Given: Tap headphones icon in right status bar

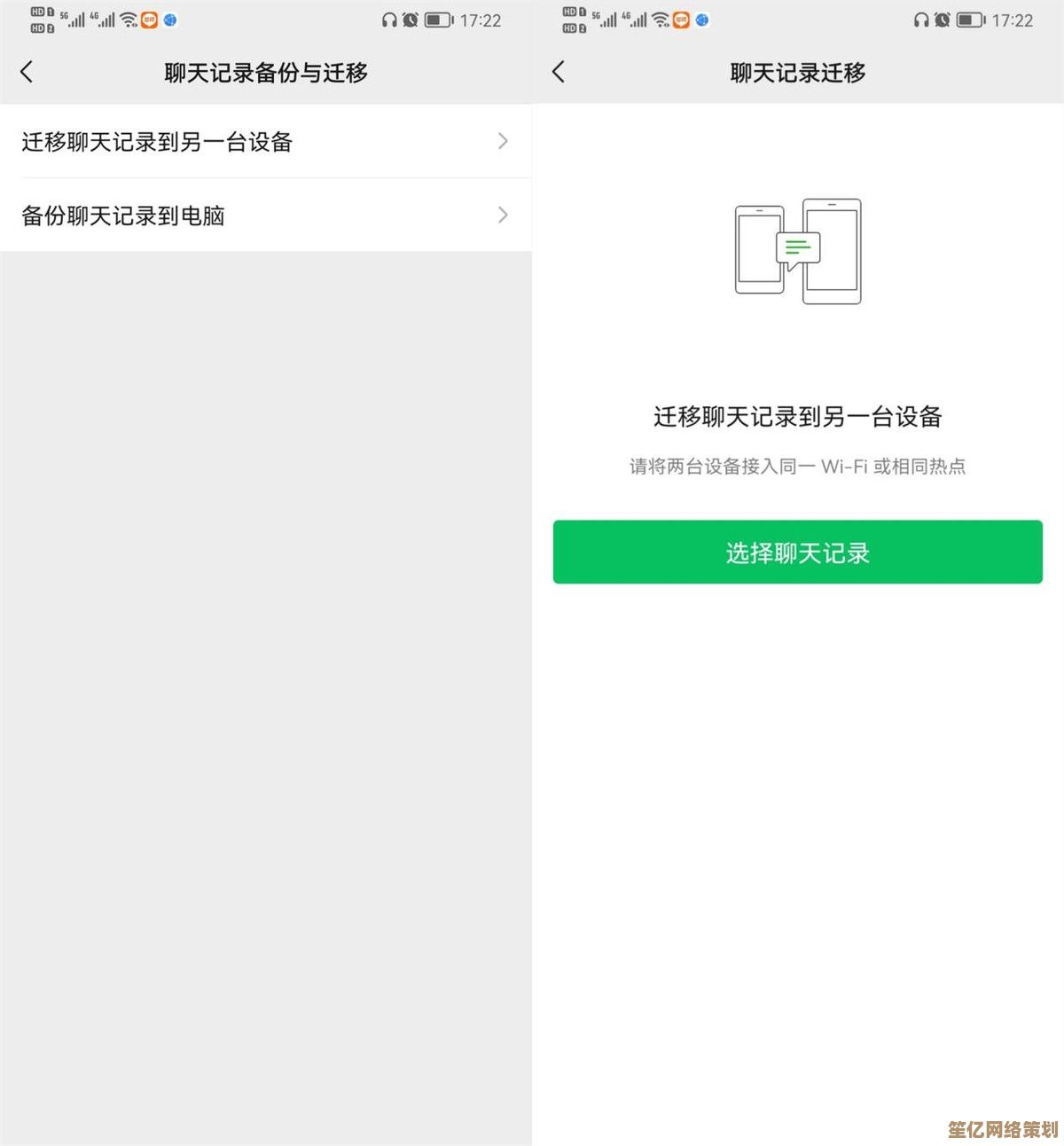Looking at the screenshot, I should [x=921, y=20].
